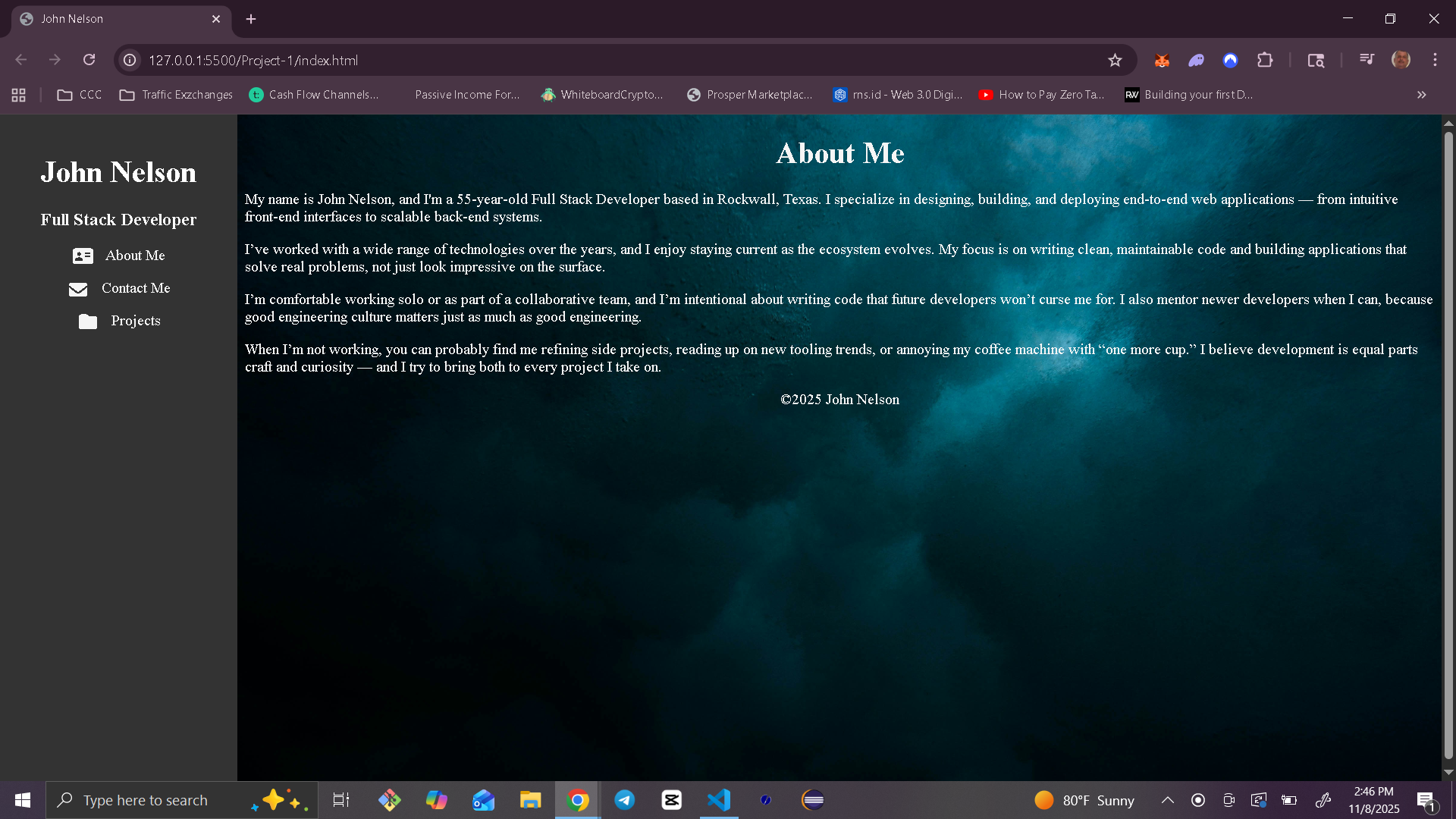This screenshot has width=1456, height=819.
Task: Open Chrome's three-dot menu
Action: (1435, 60)
